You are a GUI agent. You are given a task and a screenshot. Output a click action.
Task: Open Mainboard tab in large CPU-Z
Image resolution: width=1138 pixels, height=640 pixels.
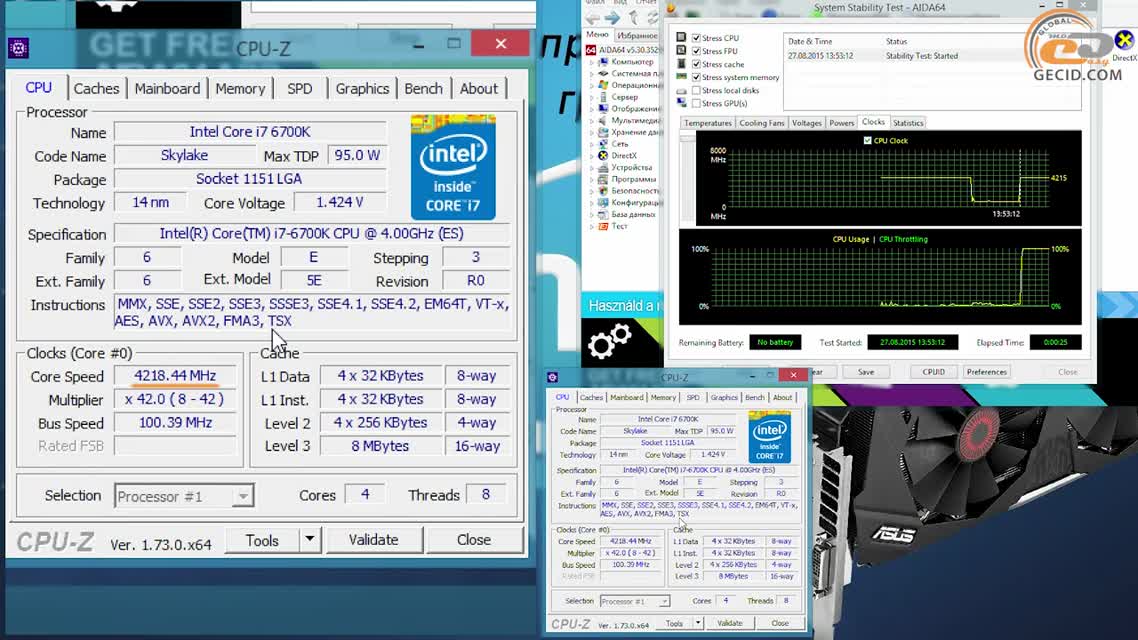pos(167,89)
